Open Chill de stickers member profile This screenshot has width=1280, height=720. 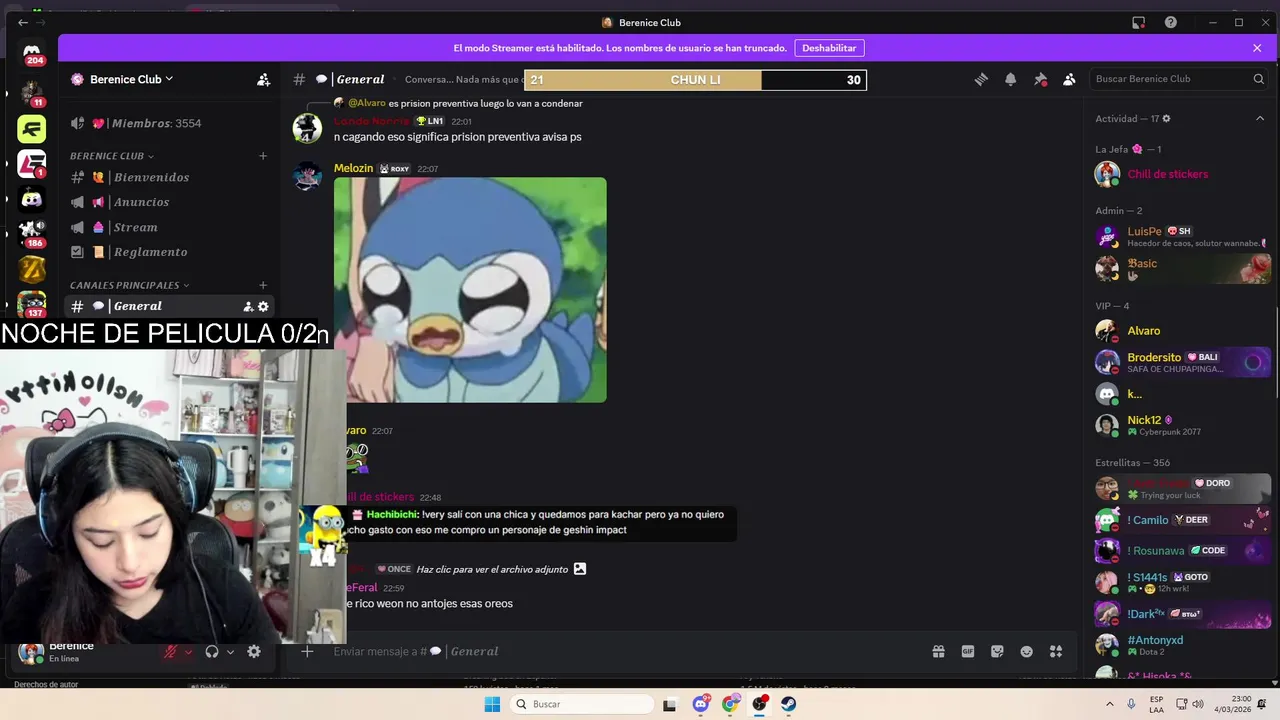tap(1180, 174)
